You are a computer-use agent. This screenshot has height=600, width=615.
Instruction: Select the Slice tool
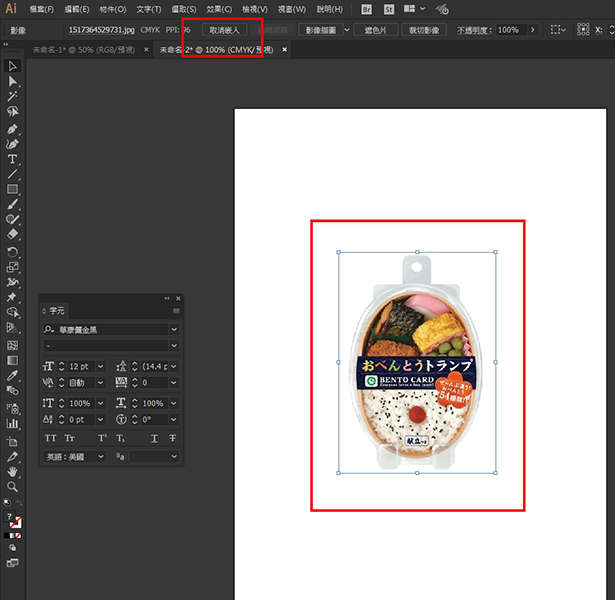click(13, 456)
